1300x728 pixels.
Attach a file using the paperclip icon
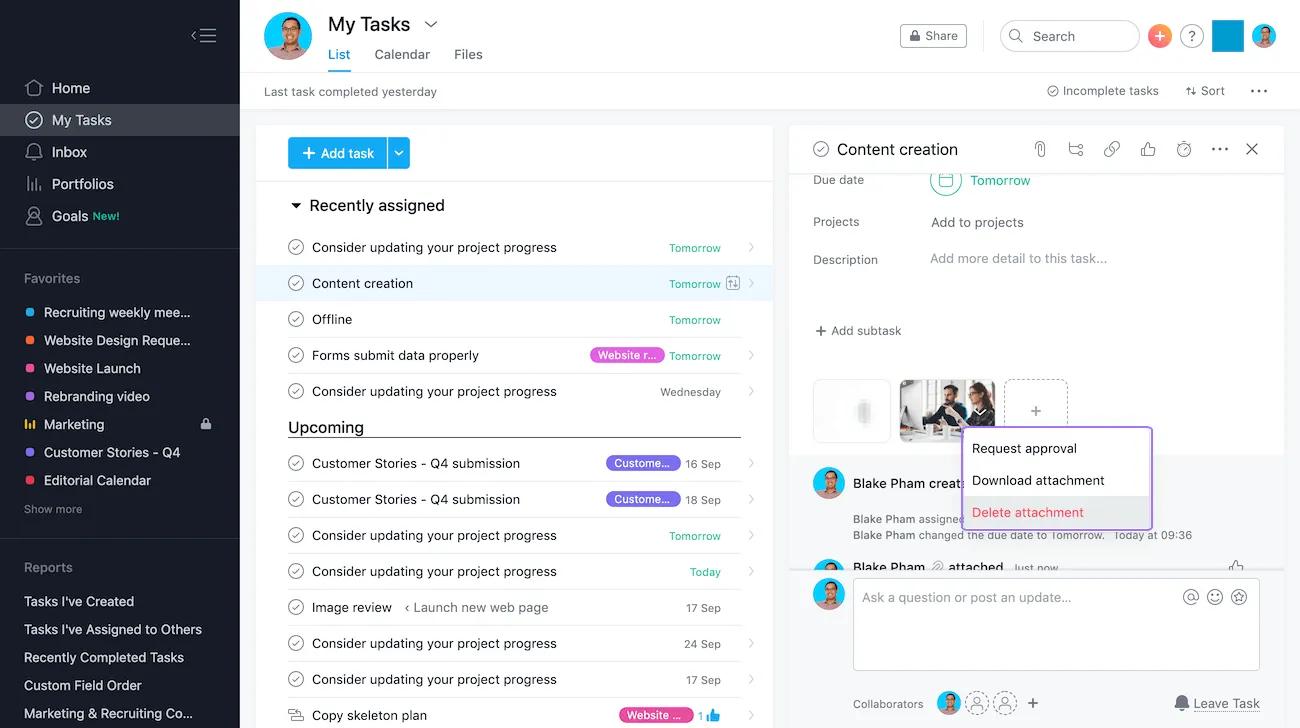point(1040,148)
